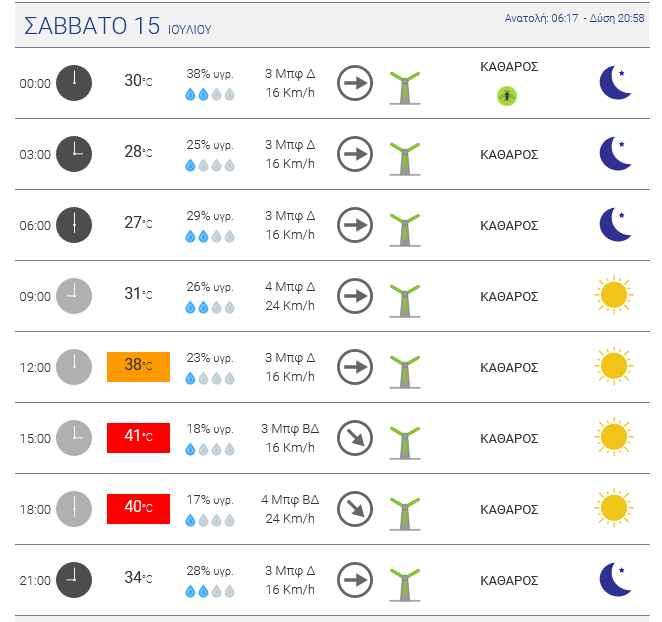Click the humidity droplets at 00:00
662x622 pixels.
point(210,95)
